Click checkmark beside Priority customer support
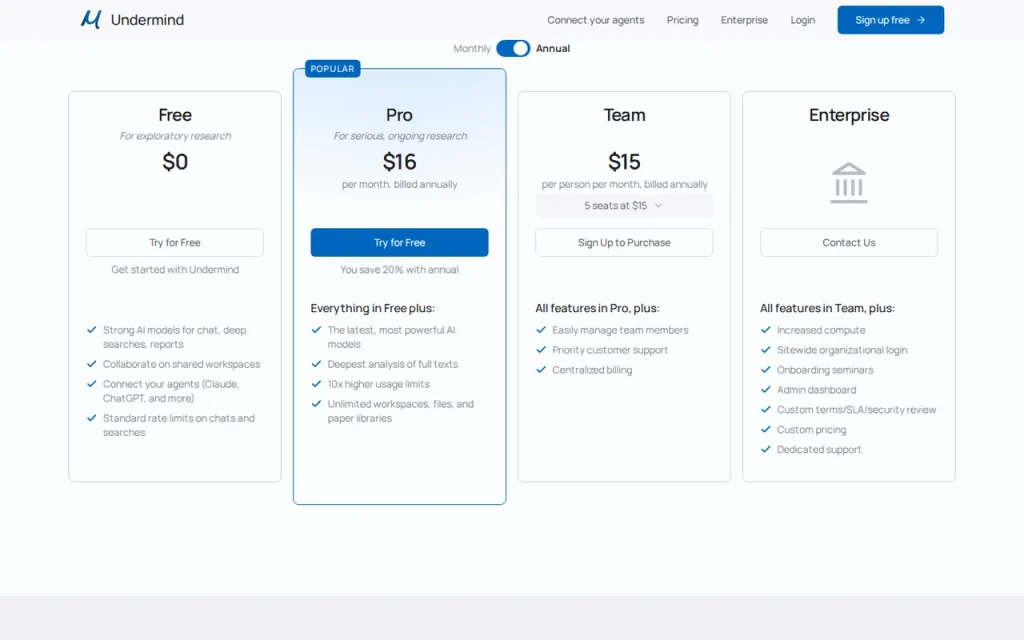1024x640 pixels. pos(541,349)
